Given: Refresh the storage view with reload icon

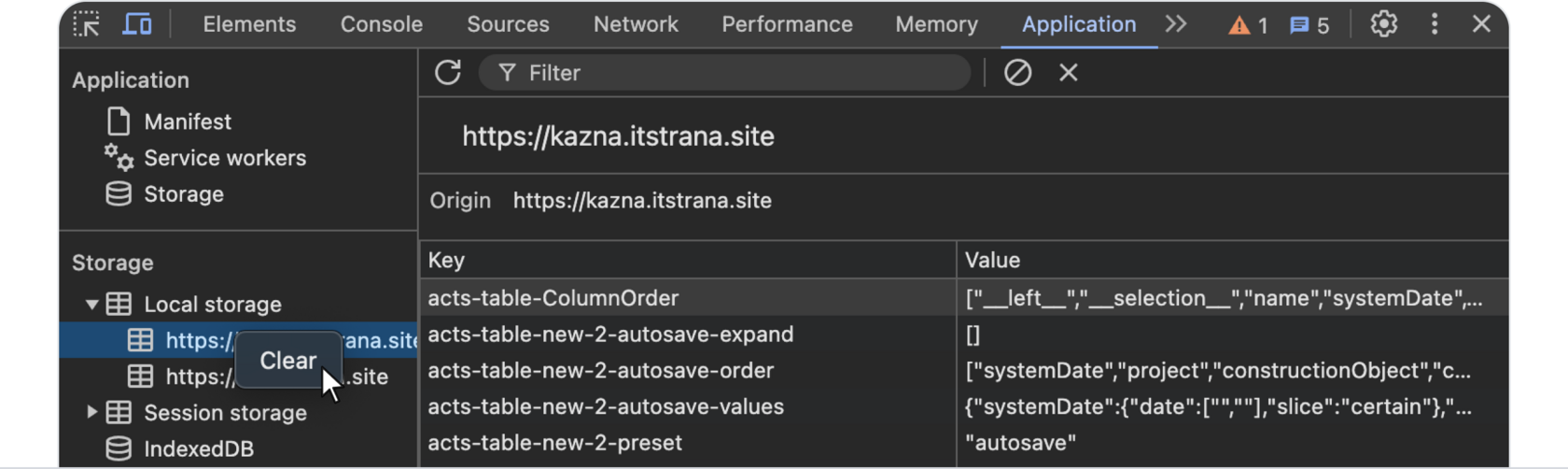Looking at the screenshot, I should pyautogui.click(x=448, y=73).
